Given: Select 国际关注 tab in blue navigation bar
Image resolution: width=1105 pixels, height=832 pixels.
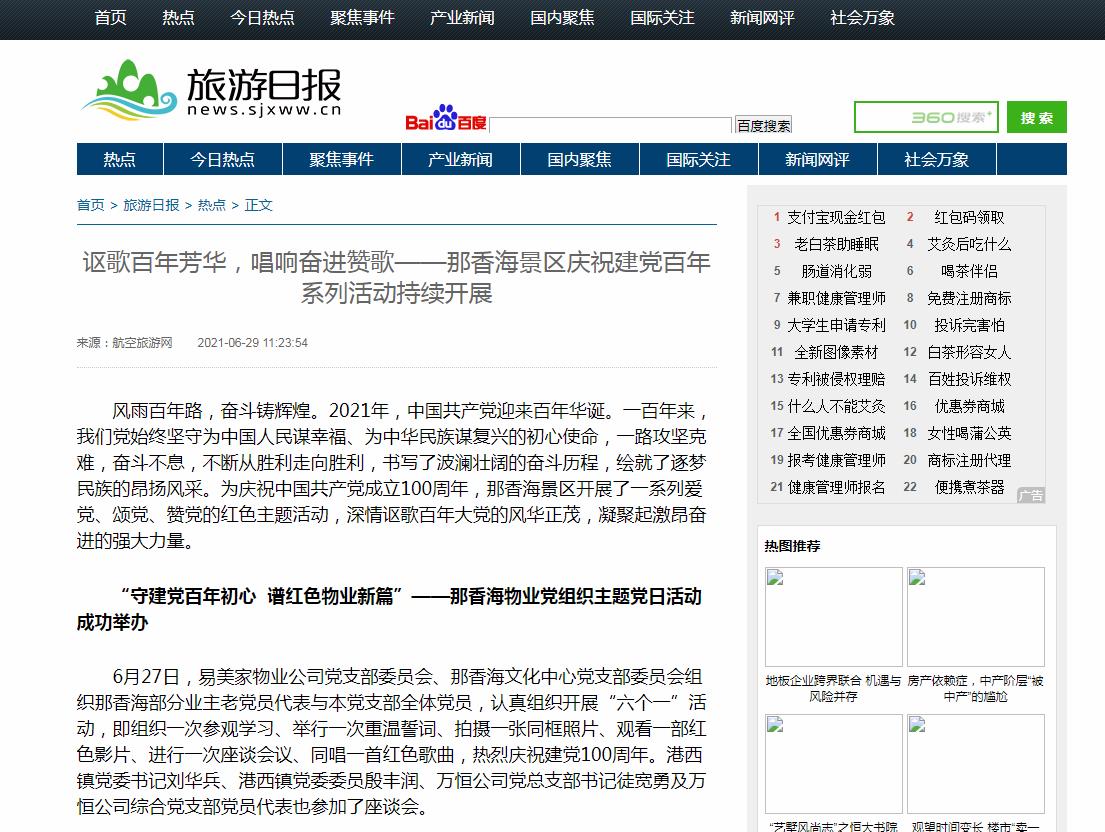Looking at the screenshot, I should coord(699,159).
